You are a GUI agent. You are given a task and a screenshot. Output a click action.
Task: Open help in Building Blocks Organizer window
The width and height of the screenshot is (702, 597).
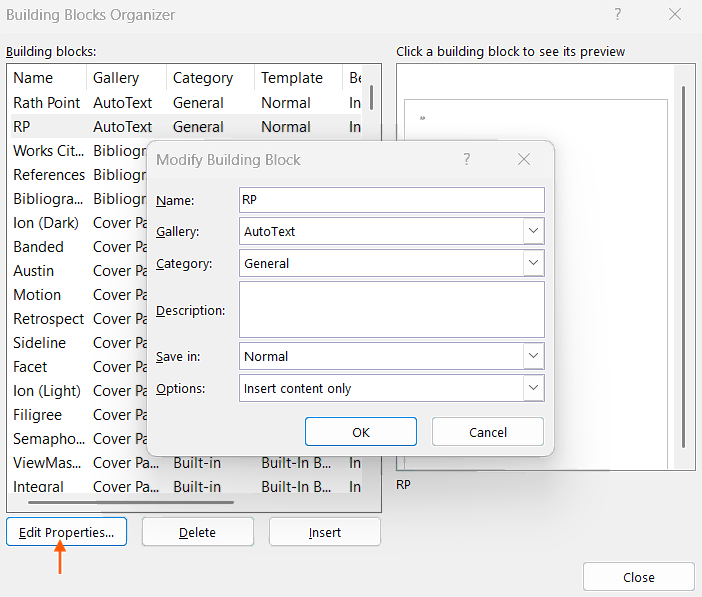pos(618,14)
